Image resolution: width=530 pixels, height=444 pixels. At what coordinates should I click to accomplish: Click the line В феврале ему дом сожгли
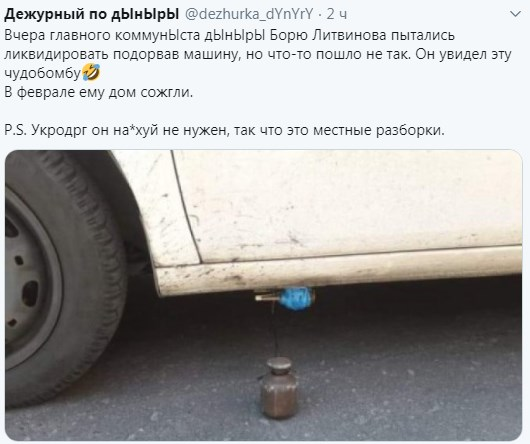(98, 92)
